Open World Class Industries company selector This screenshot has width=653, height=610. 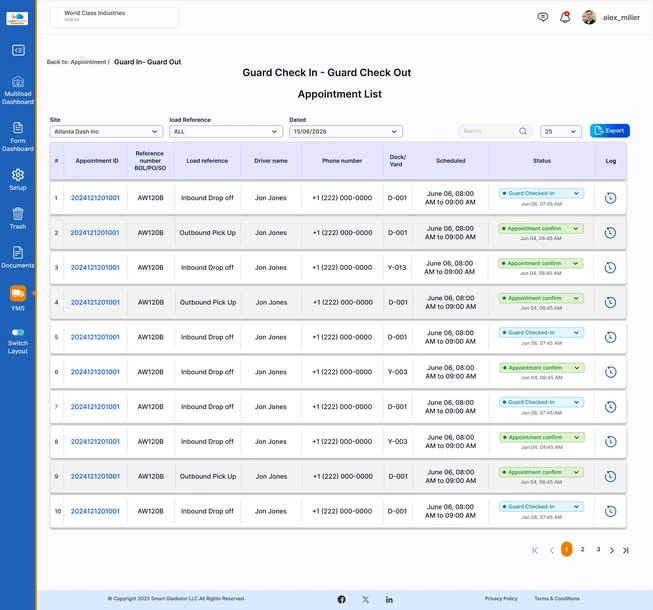tap(114, 17)
